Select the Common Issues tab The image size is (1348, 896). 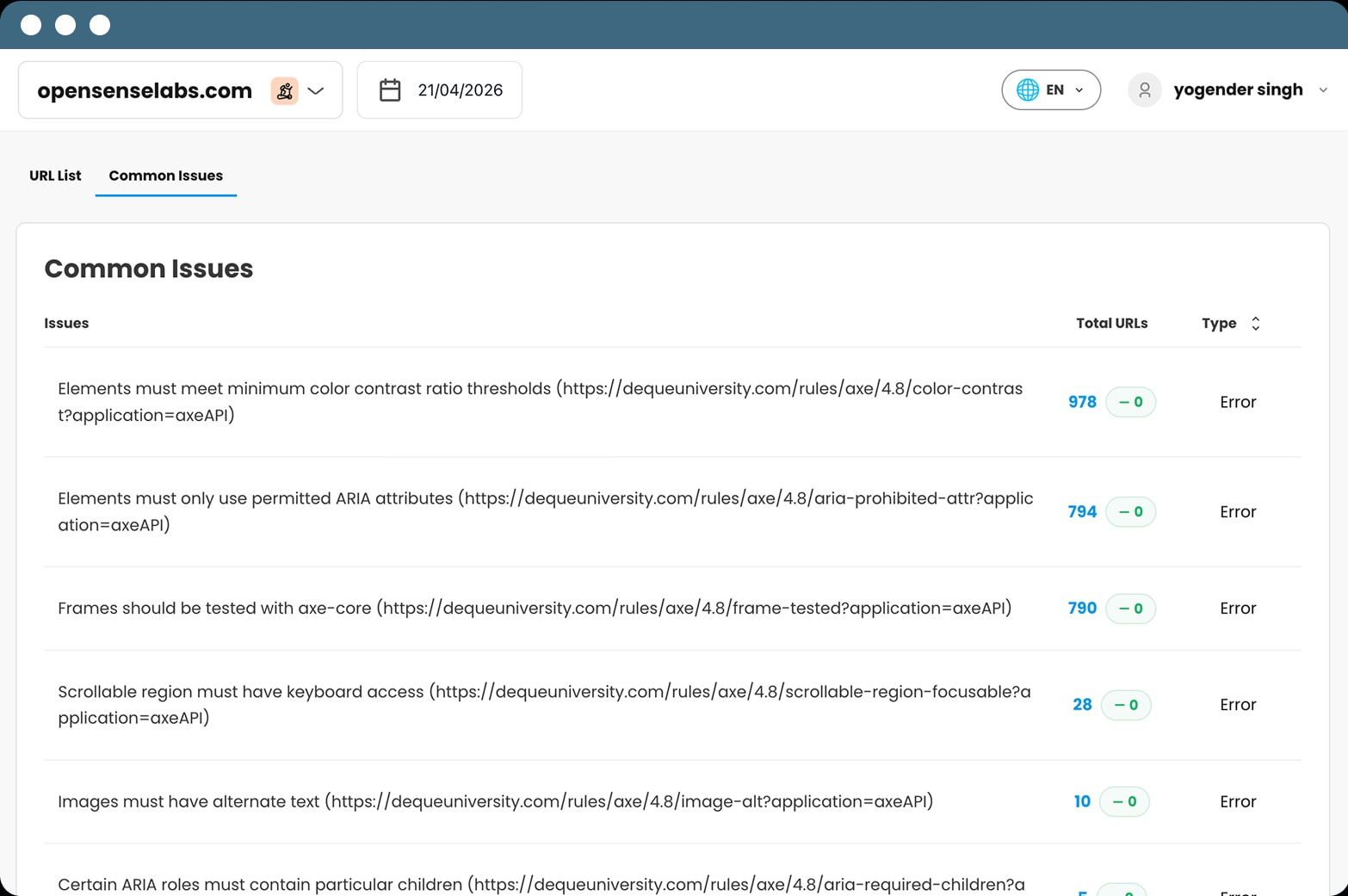point(165,176)
